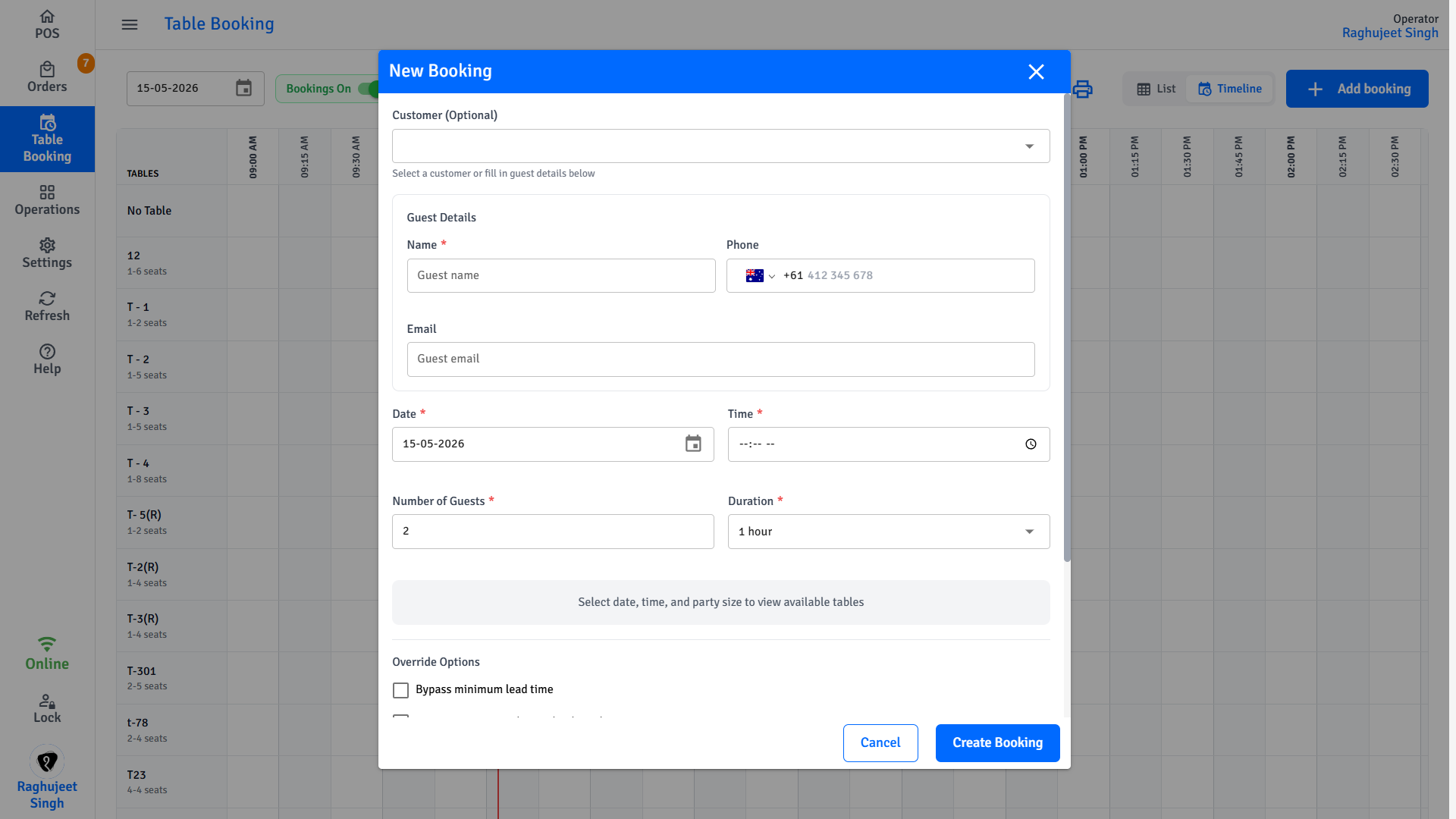The image size is (1456, 819).
Task: Click the Time input field
Action: pyautogui.click(x=888, y=444)
